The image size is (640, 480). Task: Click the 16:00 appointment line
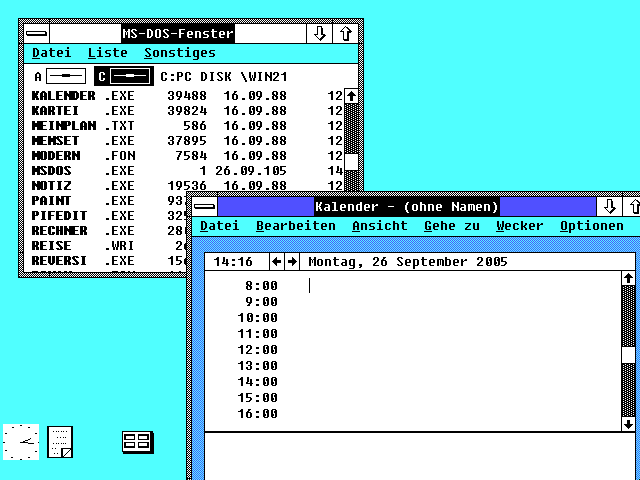tap(413, 414)
